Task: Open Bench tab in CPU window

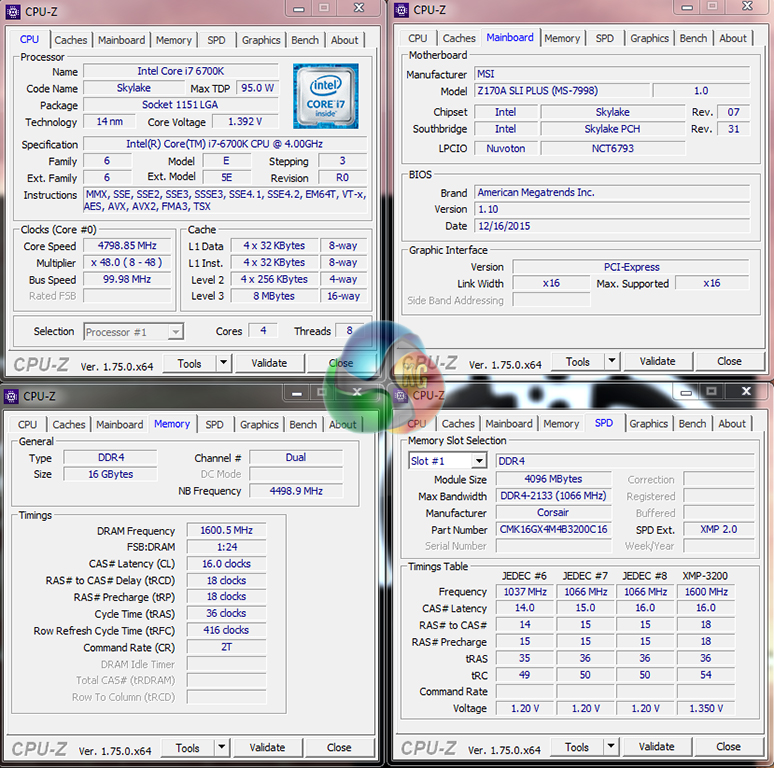Action: click(x=305, y=40)
